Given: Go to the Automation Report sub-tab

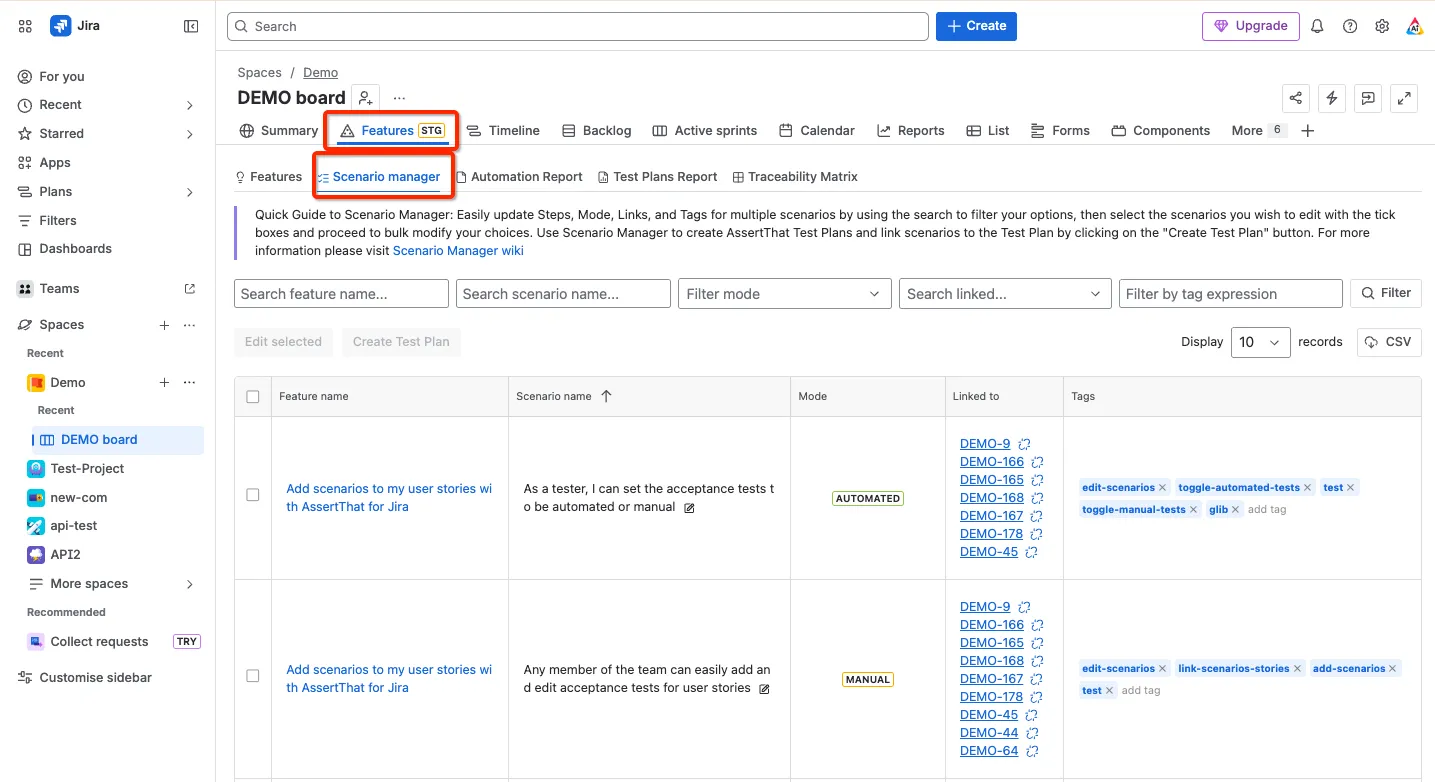Looking at the screenshot, I should [x=519, y=177].
